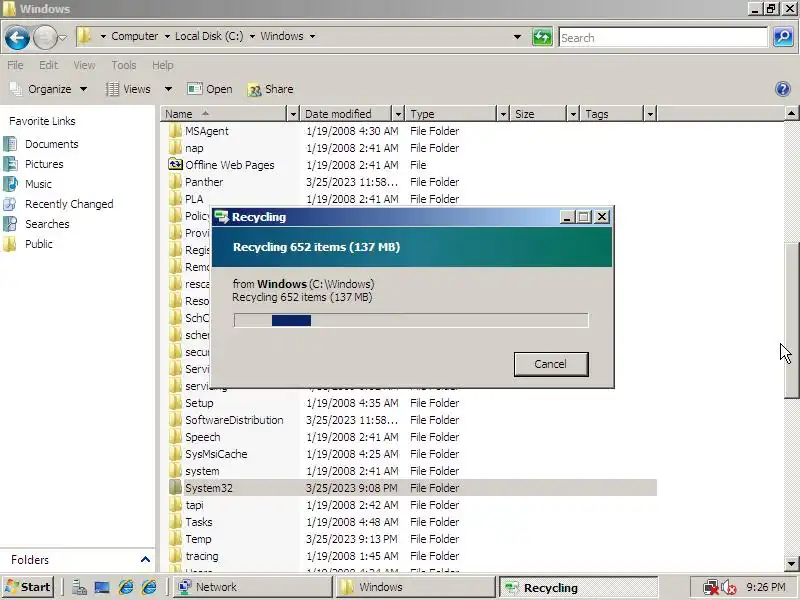This screenshot has height=600, width=800.
Task: Click the vertical scrollbar down arrow
Action: pyautogui.click(x=791, y=563)
